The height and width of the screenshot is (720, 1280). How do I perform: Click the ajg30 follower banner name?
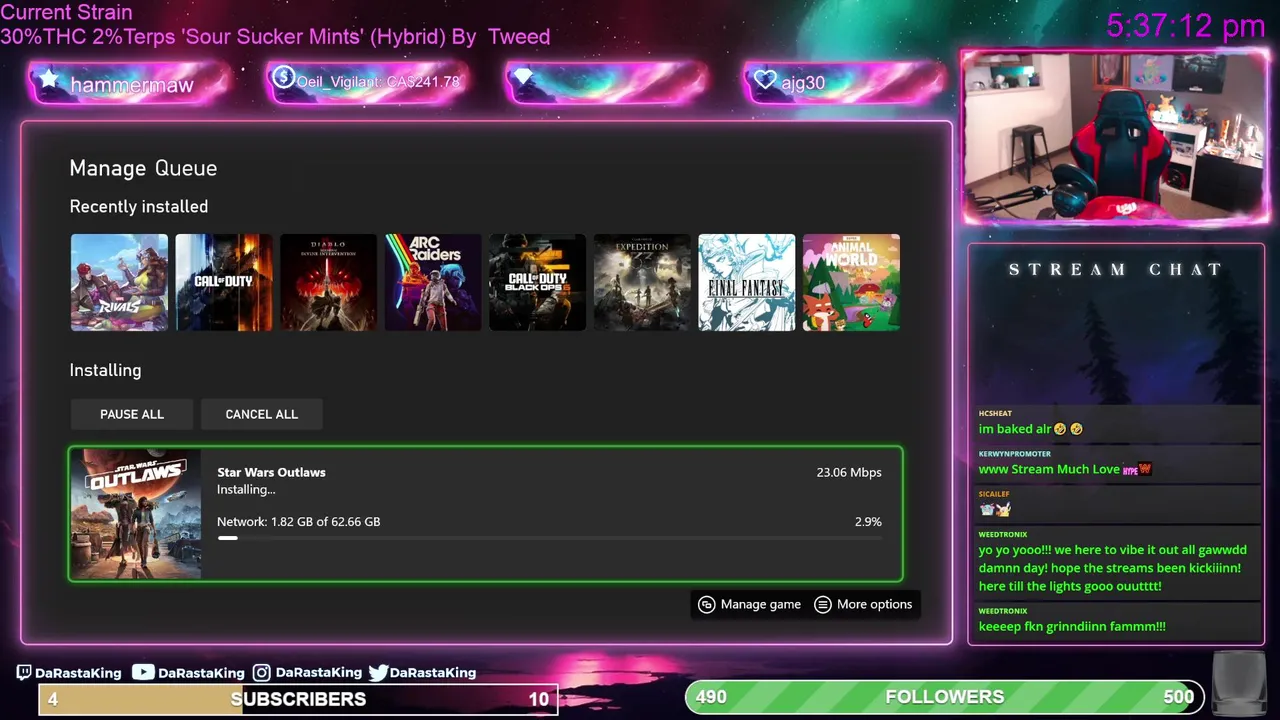[803, 83]
